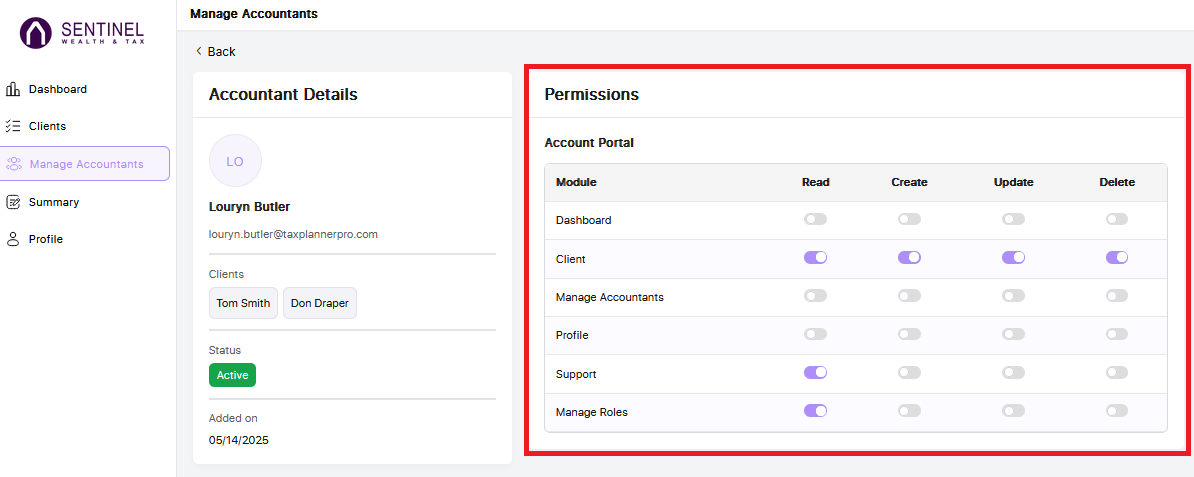Click the green Active status badge

[232, 375]
